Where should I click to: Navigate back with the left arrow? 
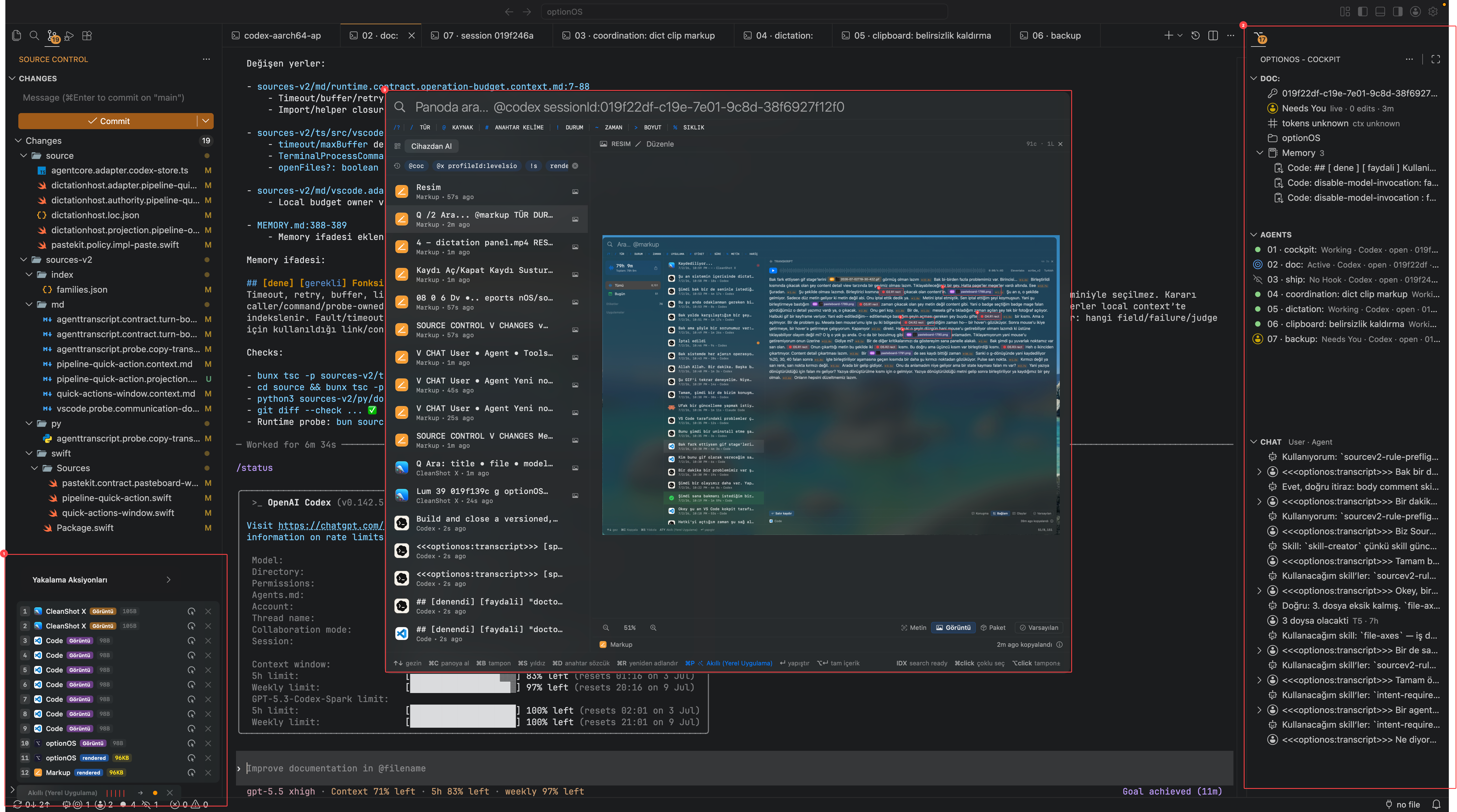click(x=509, y=11)
